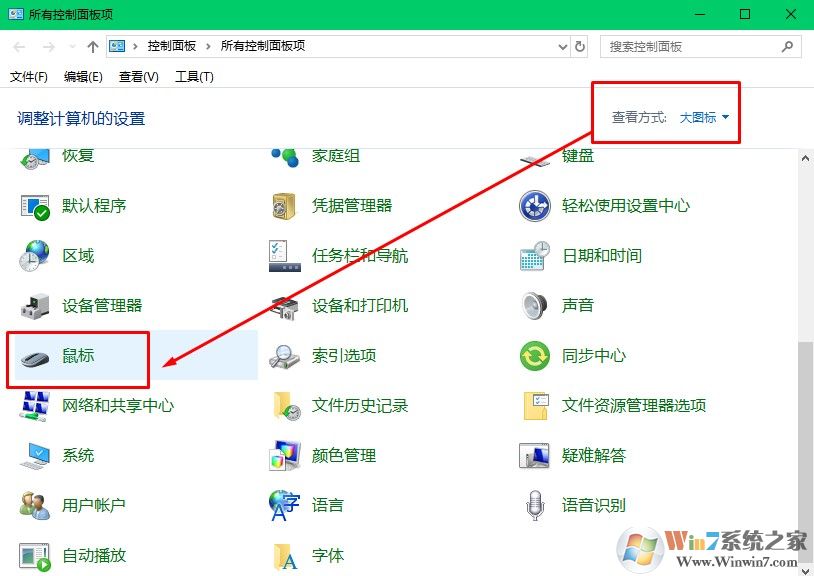Click the 设备管理器 link text

click(x=102, y=306)
